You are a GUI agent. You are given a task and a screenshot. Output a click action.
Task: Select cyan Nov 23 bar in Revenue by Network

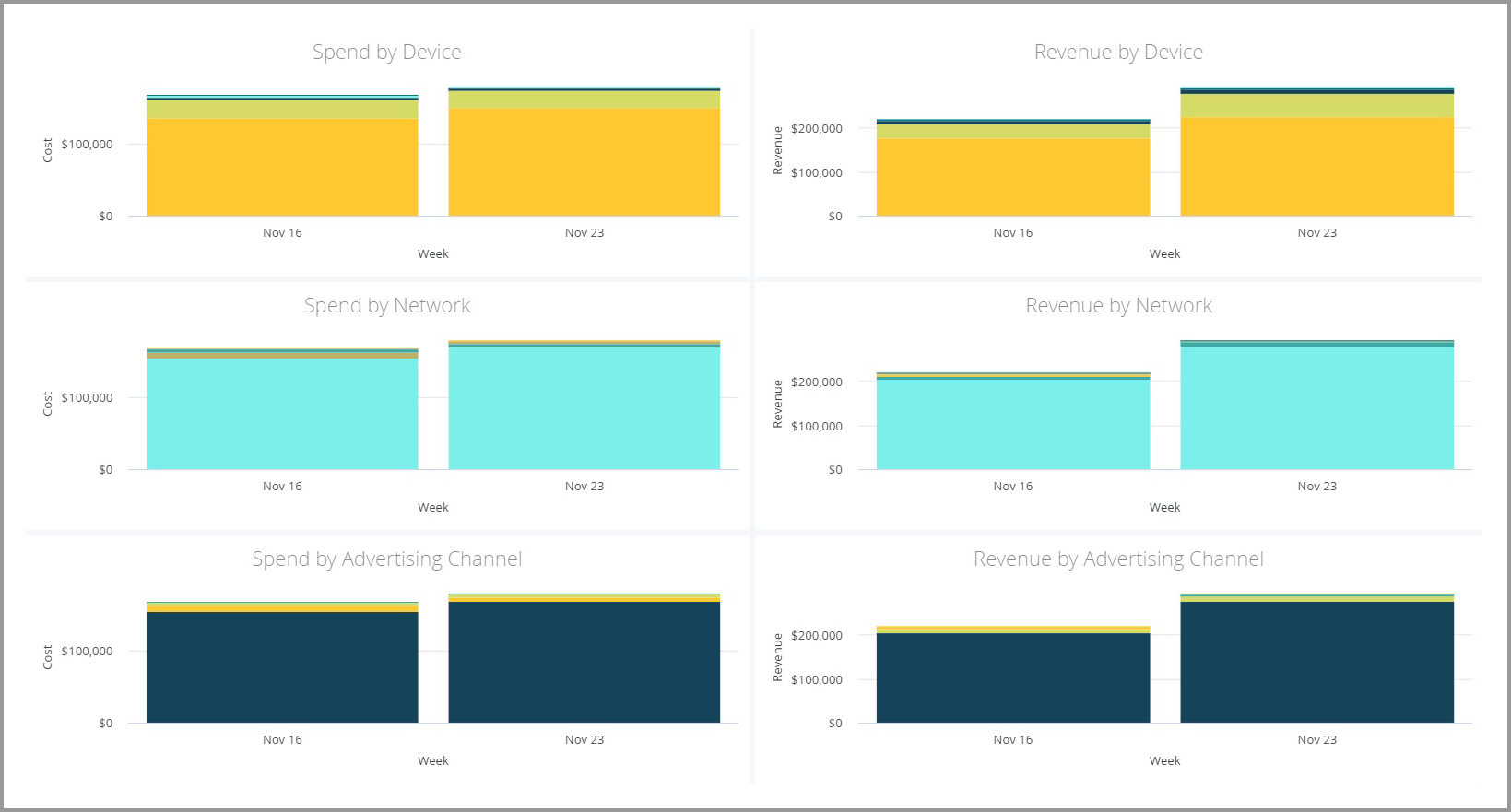pyautogui.click(x=1316, y=408)
